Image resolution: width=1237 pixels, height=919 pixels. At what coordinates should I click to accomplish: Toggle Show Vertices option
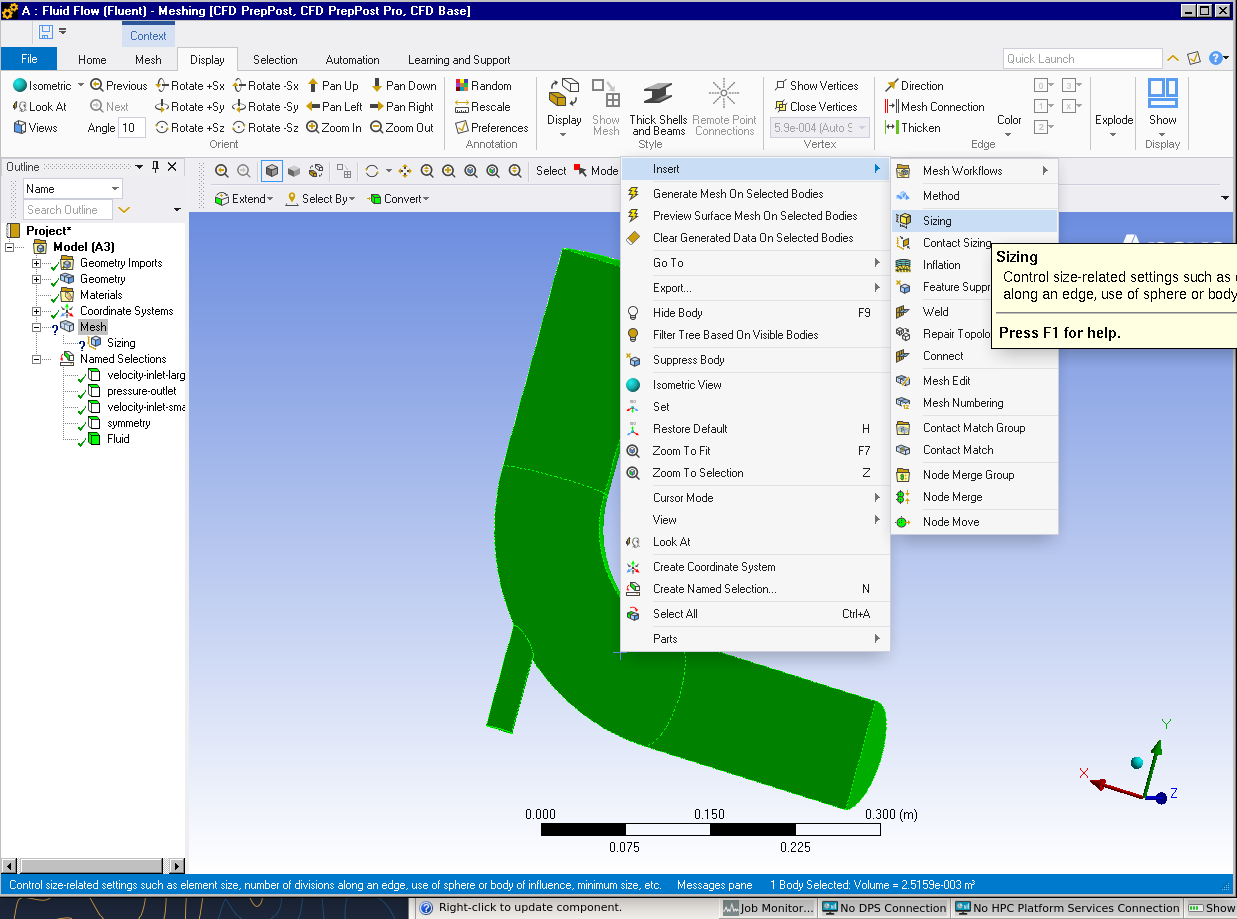(815, 86)
